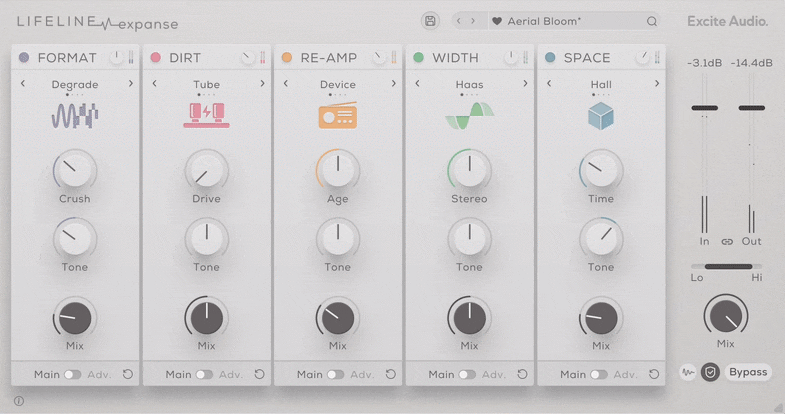Switch DIRT module Main/Adv. toggle
Screen dimensions: 785x414
[x=204, y=375]
